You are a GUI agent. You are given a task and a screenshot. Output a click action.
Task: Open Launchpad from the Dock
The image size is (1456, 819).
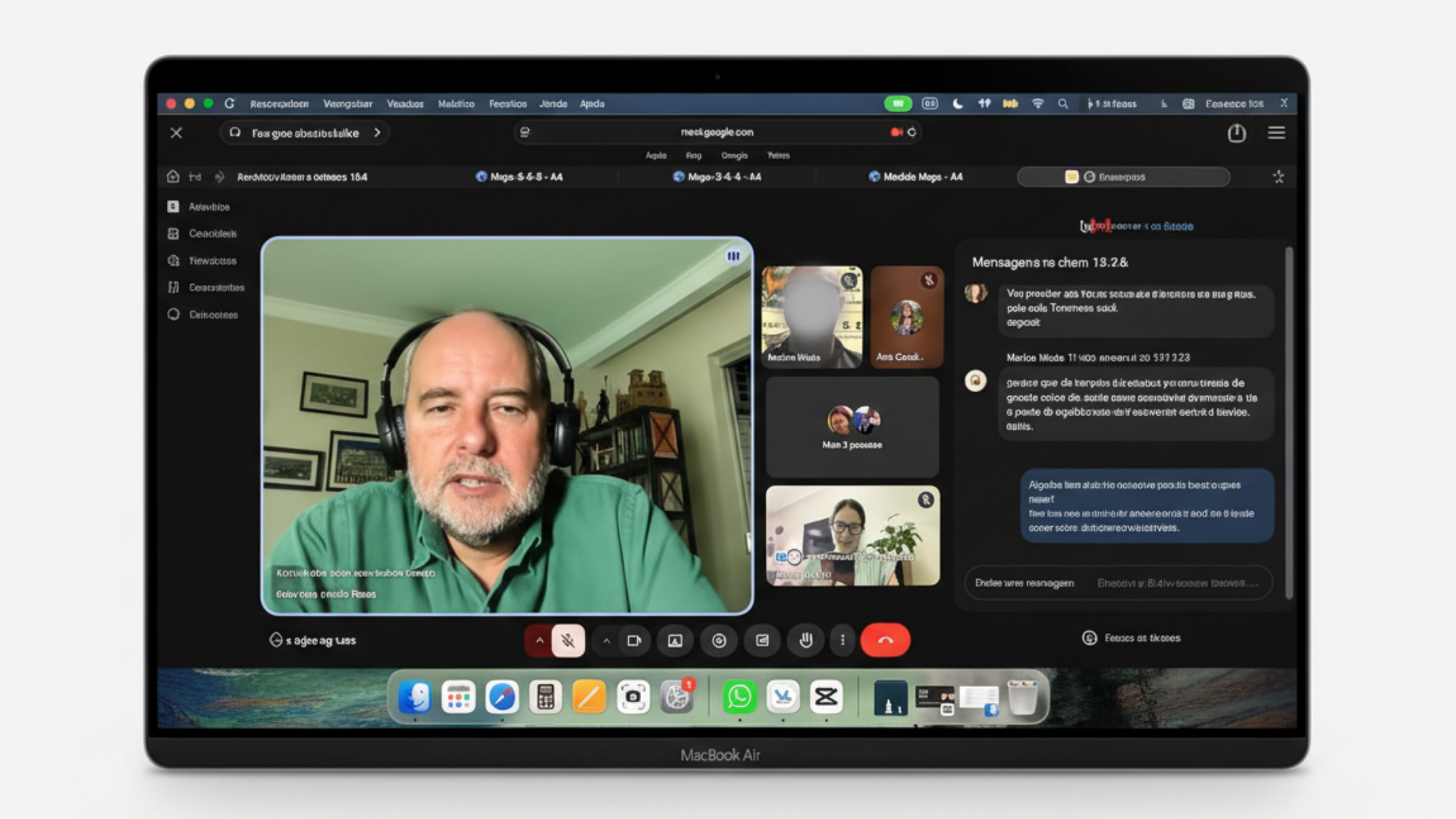tap(458, 697)
